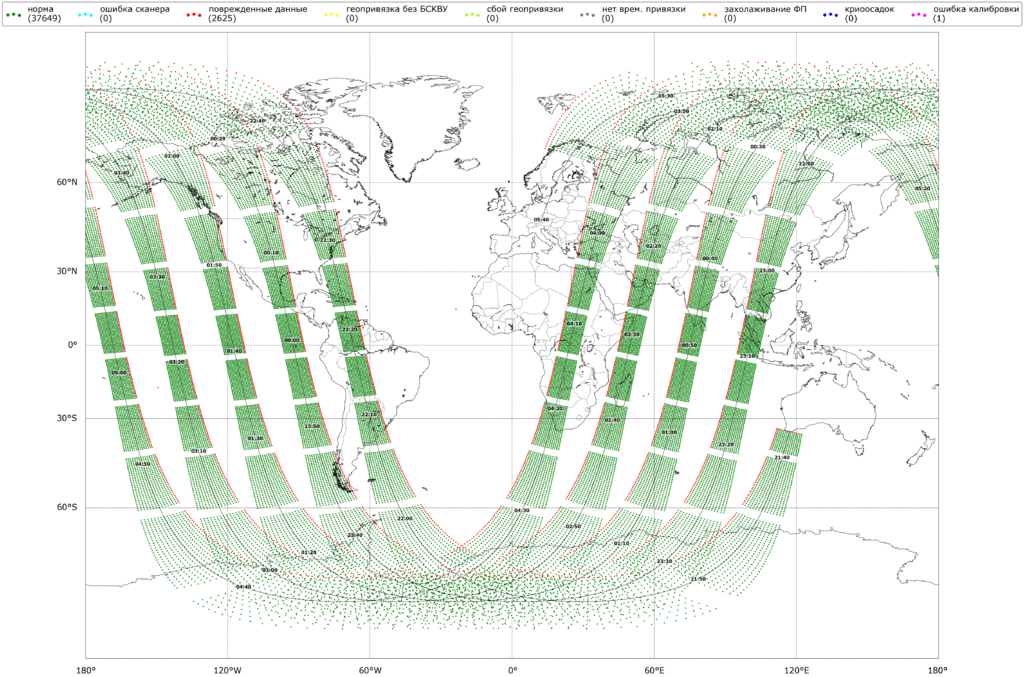The height and width of the screenshot is (677, 1024).
Task: Click the 22:30 time marker near the US east coast
Action: [328, 240]
